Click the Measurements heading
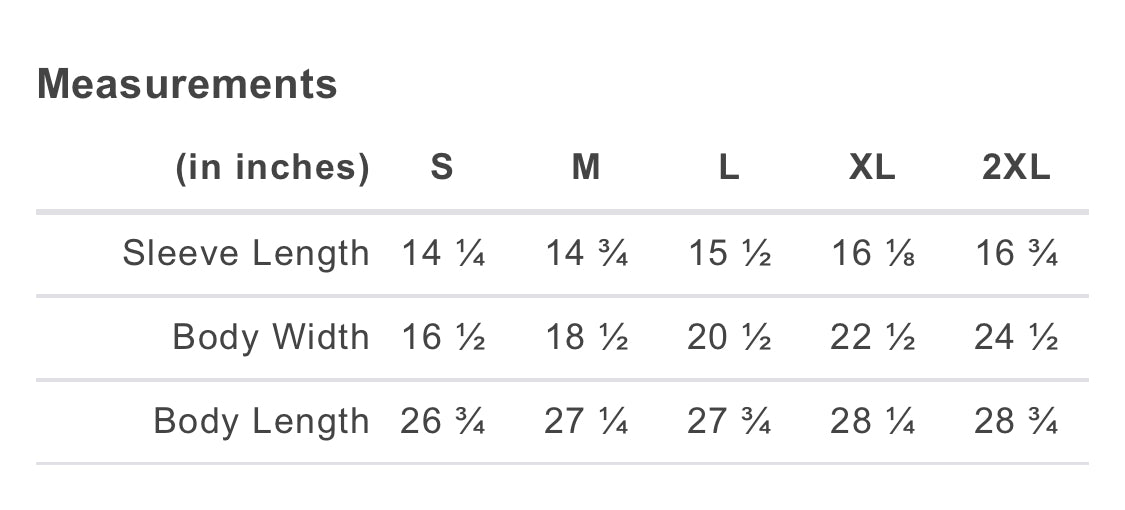The height and width of the screenshot is (510, 1125). tap(187, 84)
